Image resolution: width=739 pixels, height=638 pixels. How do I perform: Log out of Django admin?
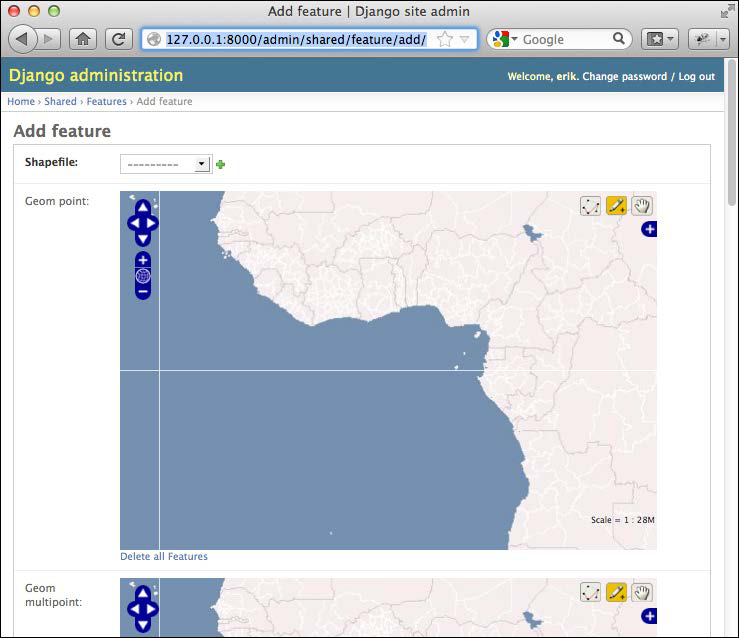coord(697,76)
